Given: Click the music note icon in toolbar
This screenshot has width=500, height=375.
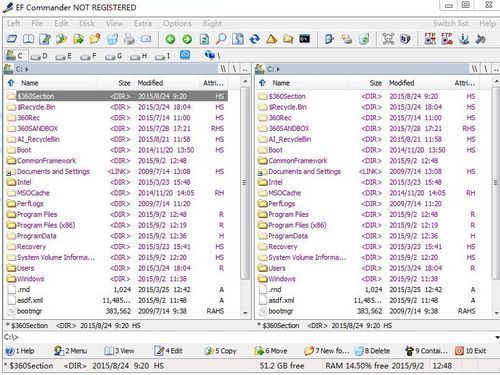Looking at the screenshot, I should click(x=480, y=39).
